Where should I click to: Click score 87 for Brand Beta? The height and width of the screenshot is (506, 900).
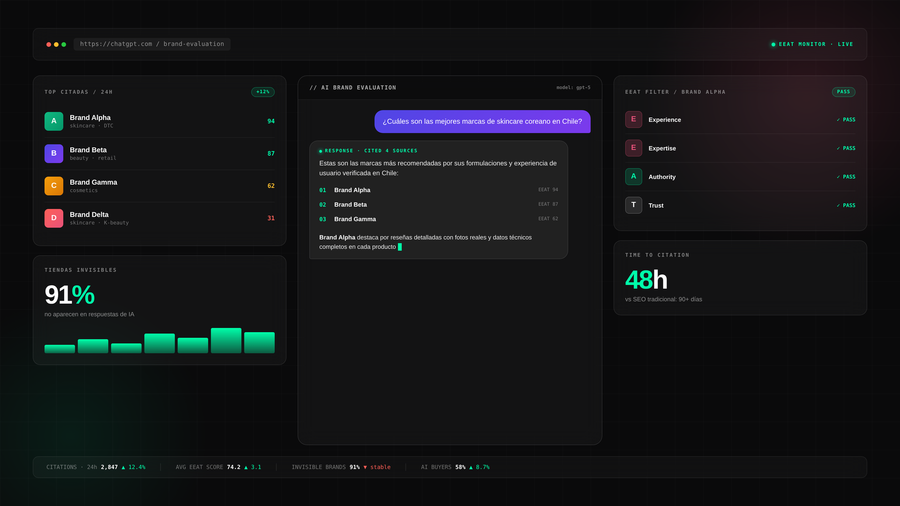click(x=271, y=153)
